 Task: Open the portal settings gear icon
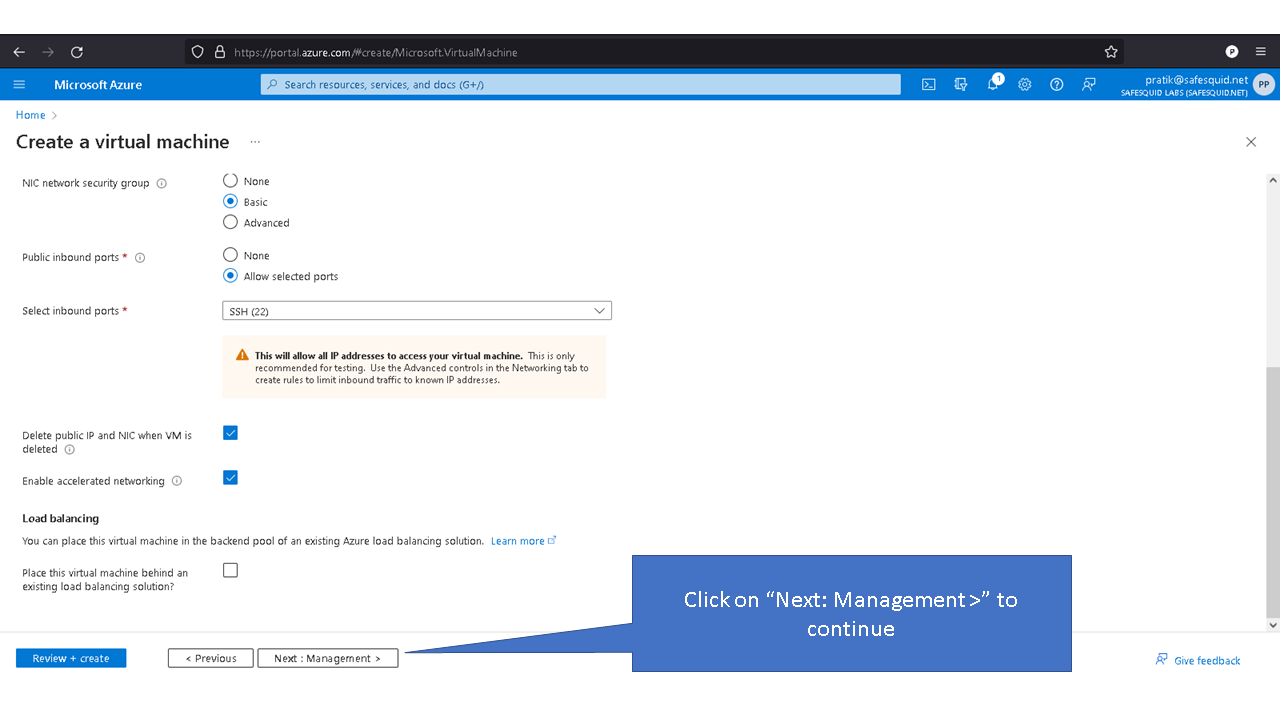click(1025, 85)
